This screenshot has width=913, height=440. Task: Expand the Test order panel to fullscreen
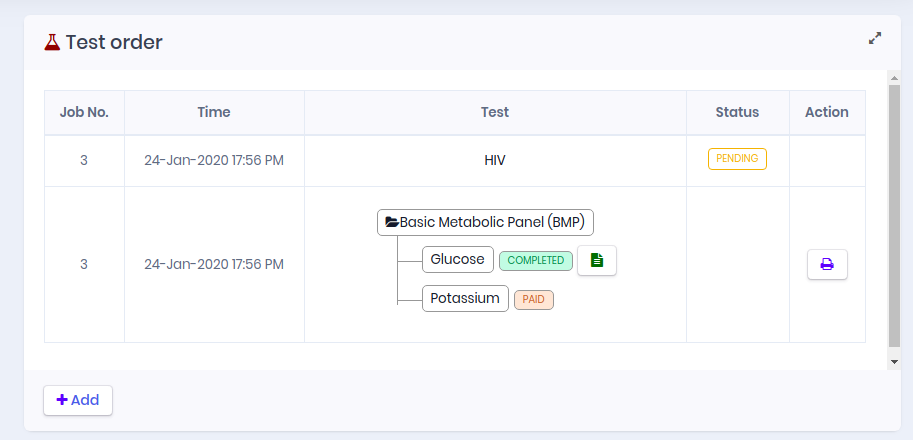tap(875, 39)
